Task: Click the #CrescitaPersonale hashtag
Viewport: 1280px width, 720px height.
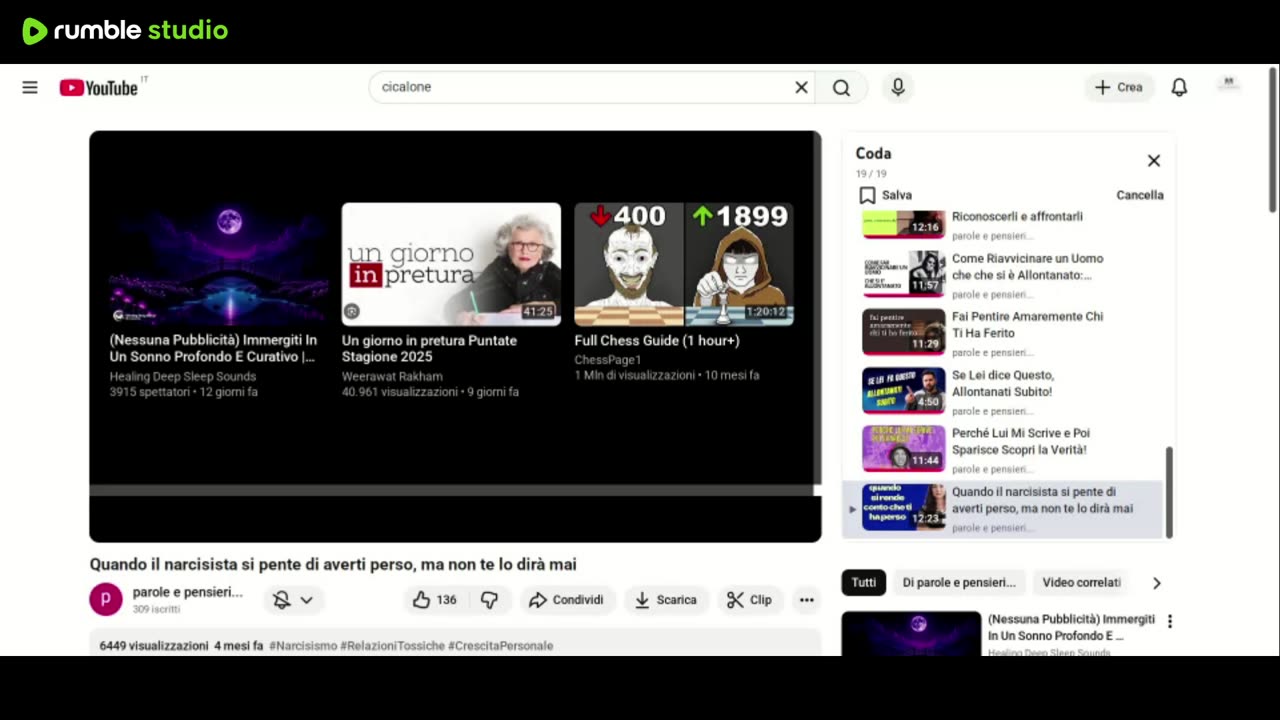Action: click(500, 646)
